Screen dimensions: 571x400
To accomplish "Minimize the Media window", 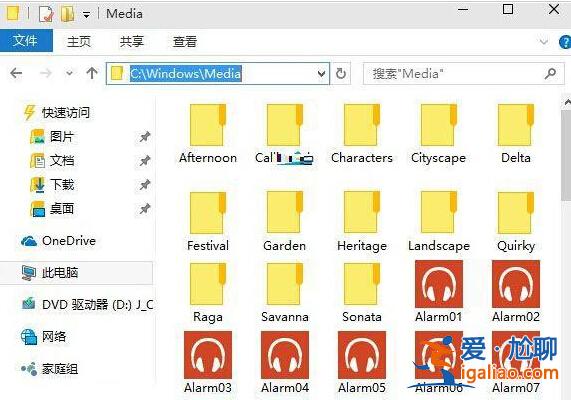I will [463, 9].
